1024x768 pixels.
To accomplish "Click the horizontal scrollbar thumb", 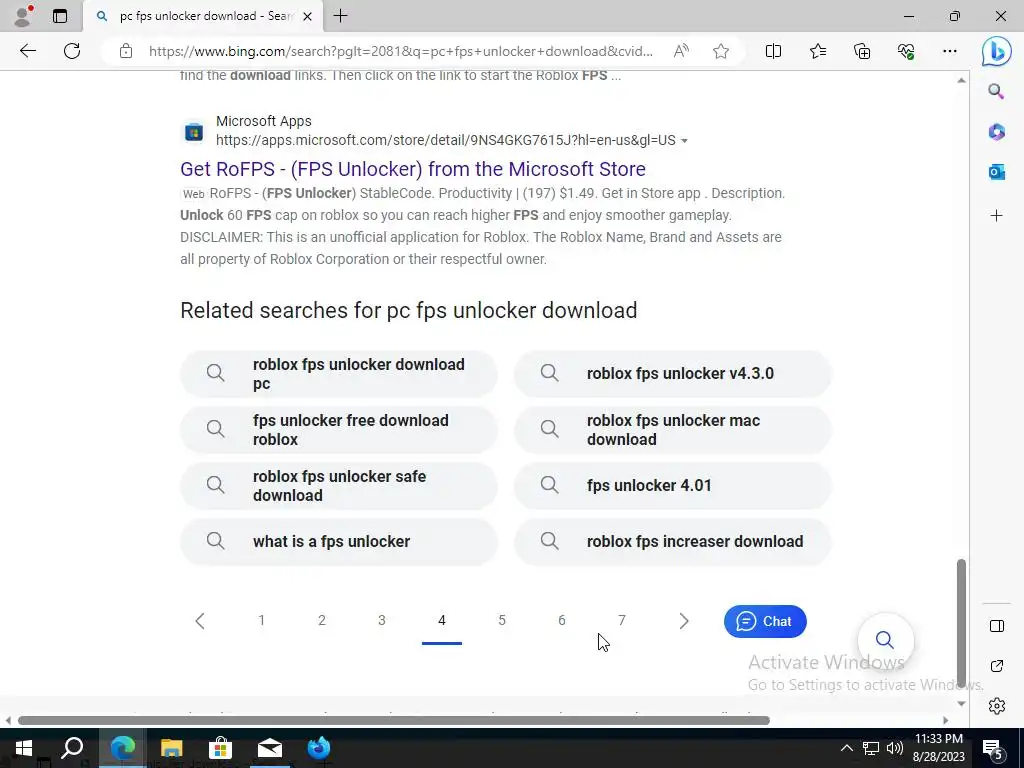I will tap(394, 720).
